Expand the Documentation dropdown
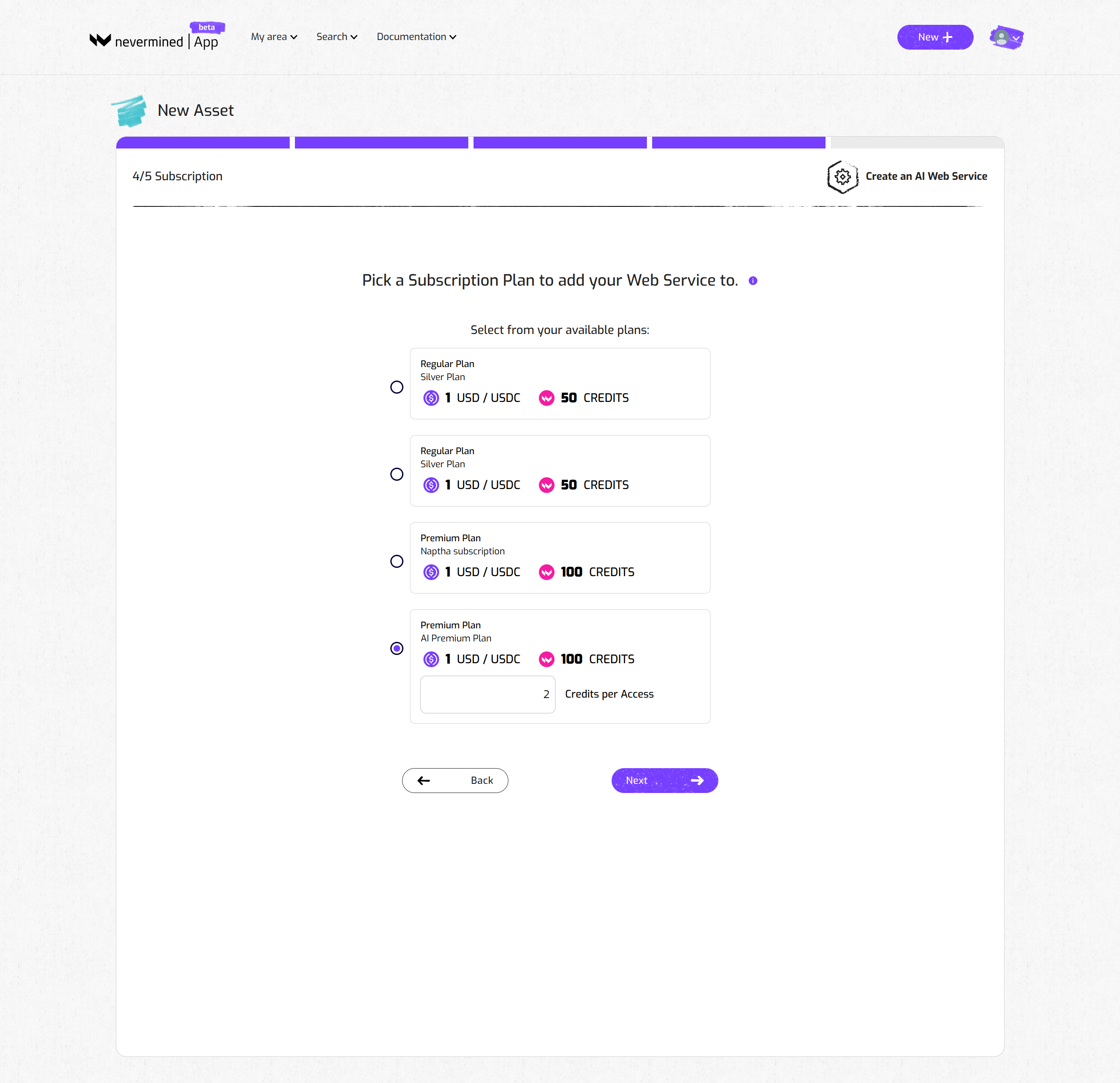1120x1083 pixels. pos(416,37)
